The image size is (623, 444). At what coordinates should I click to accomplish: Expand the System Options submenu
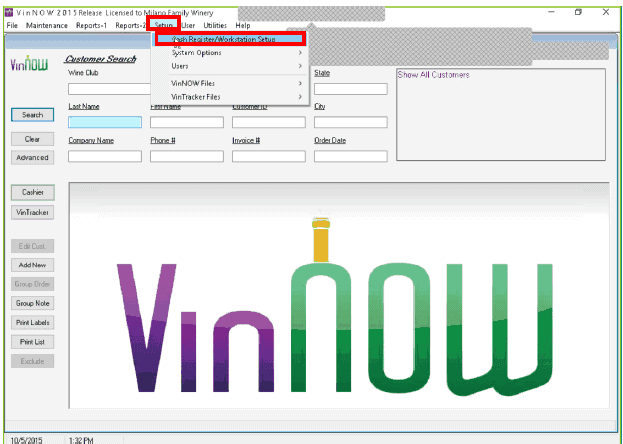click(230, 53)
